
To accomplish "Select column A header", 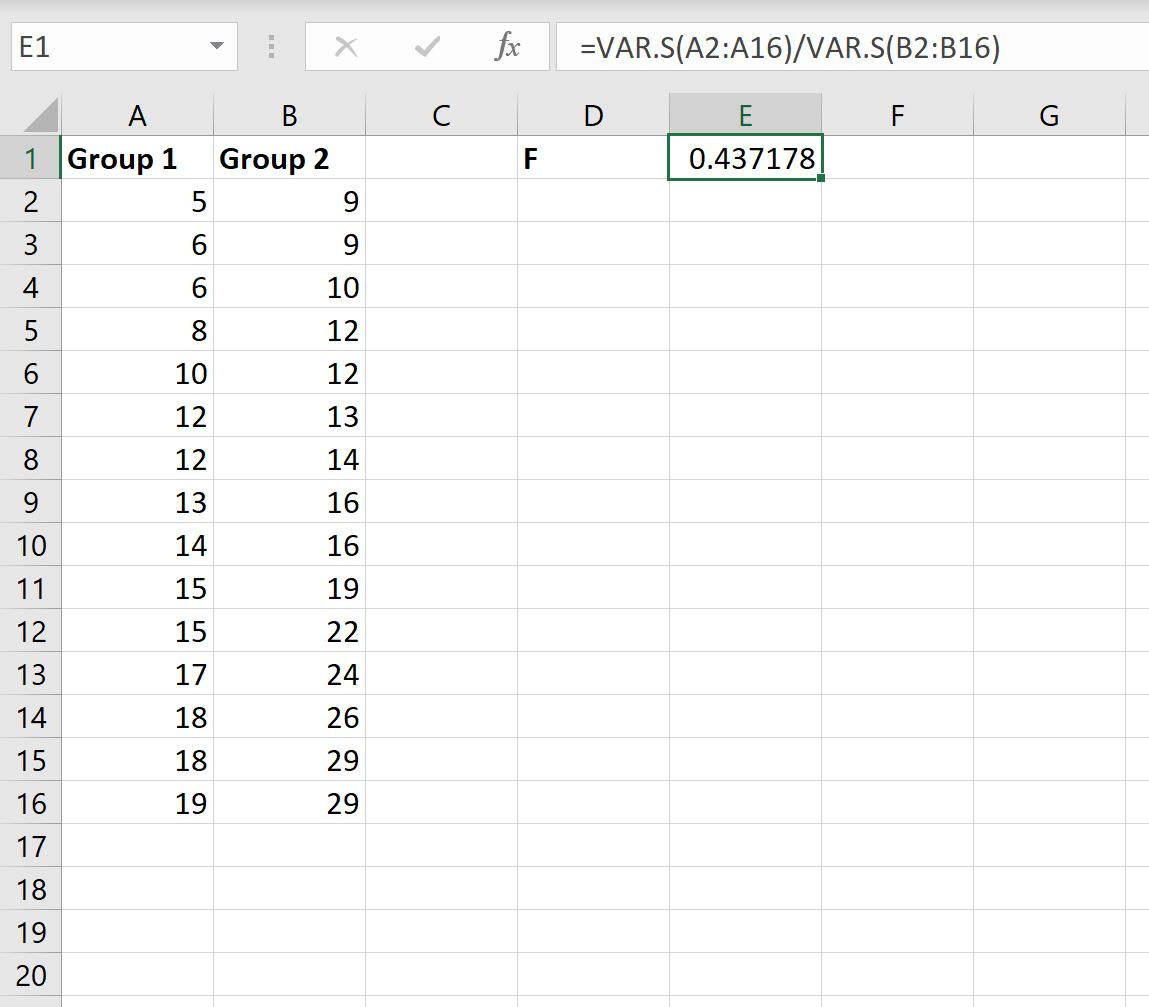I will coord(137,115).
